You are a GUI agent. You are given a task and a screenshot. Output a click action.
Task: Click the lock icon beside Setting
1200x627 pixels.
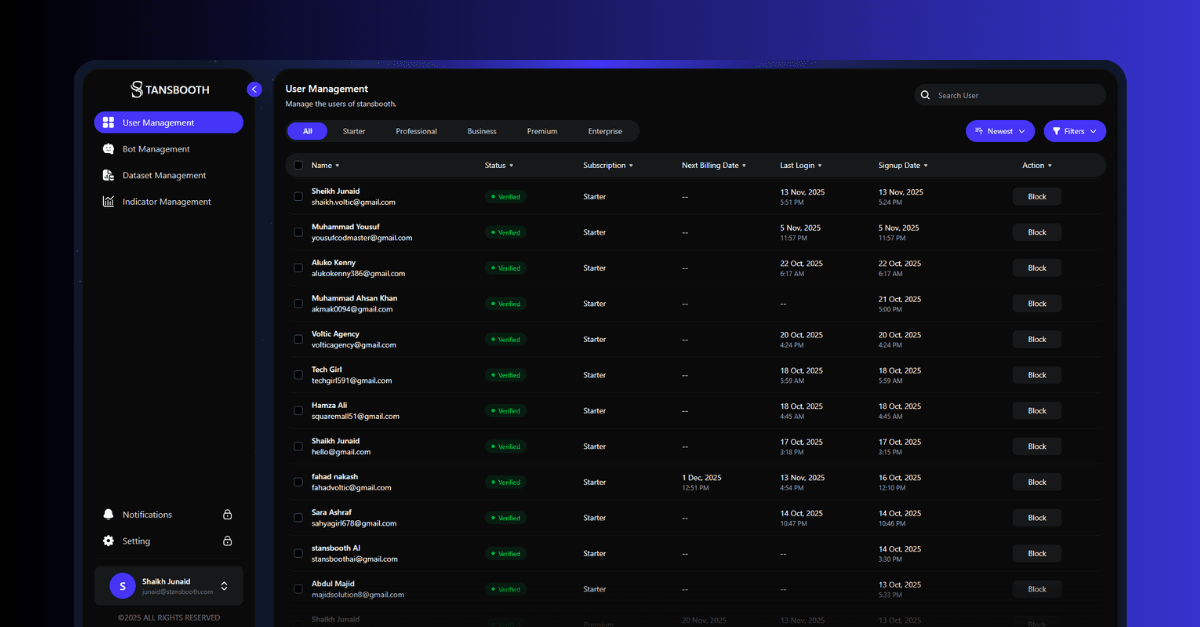click(227, 541)
